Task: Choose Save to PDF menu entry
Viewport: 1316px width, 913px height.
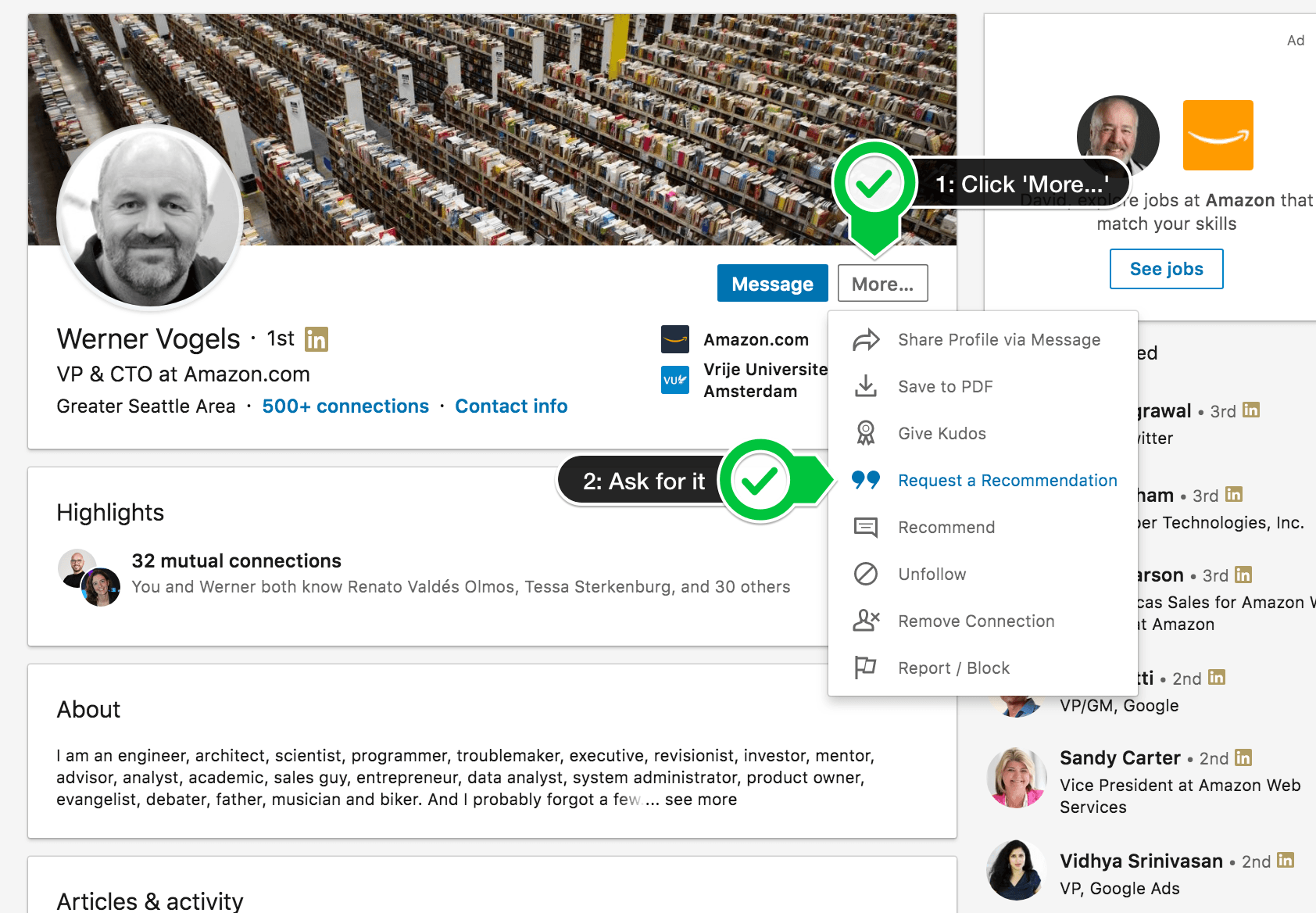Action: [x=983, y=387]
